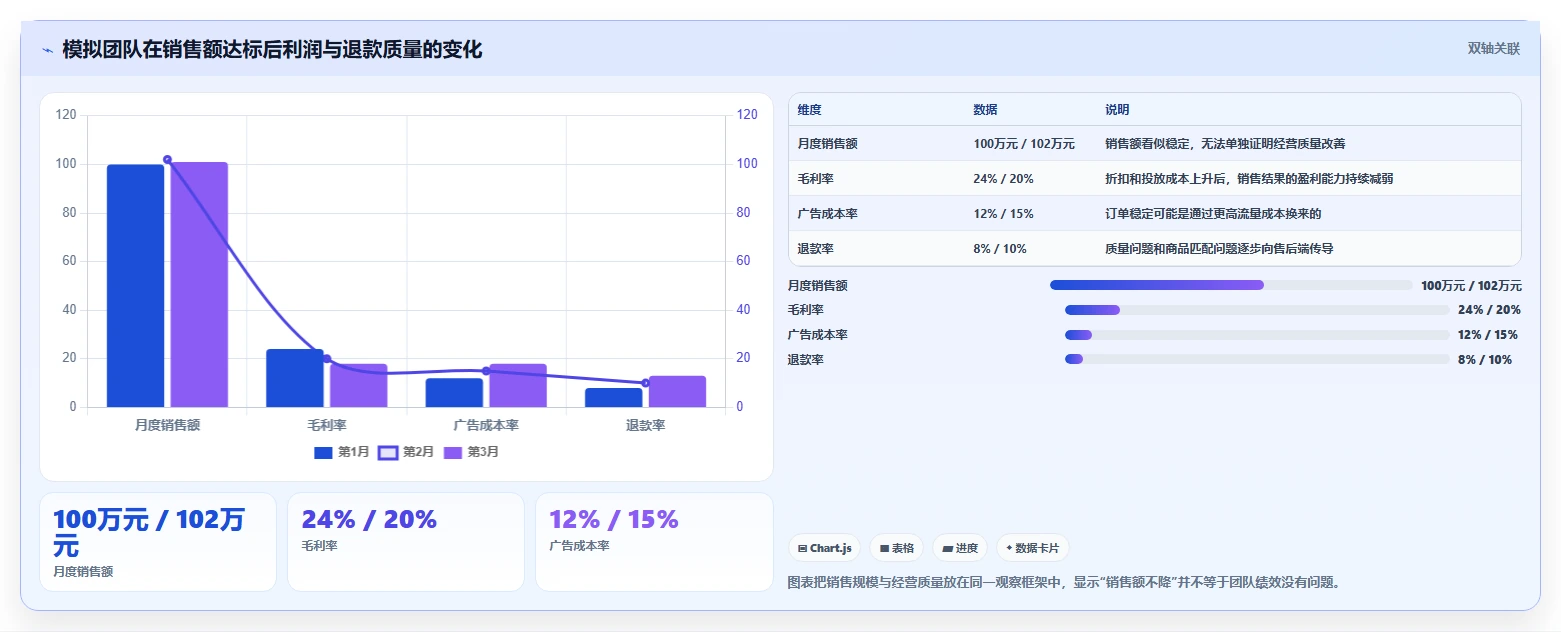Click the 退款率 table row label
The image size is (1561, 632).
(815, 249)
